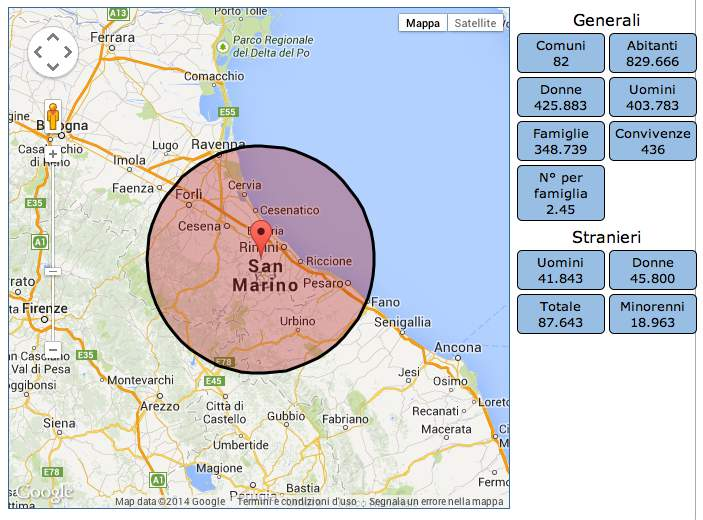This screenshot has width=703, height=520.
Task: Pan the map down with the bottom arrow
Action: point(53,67)
